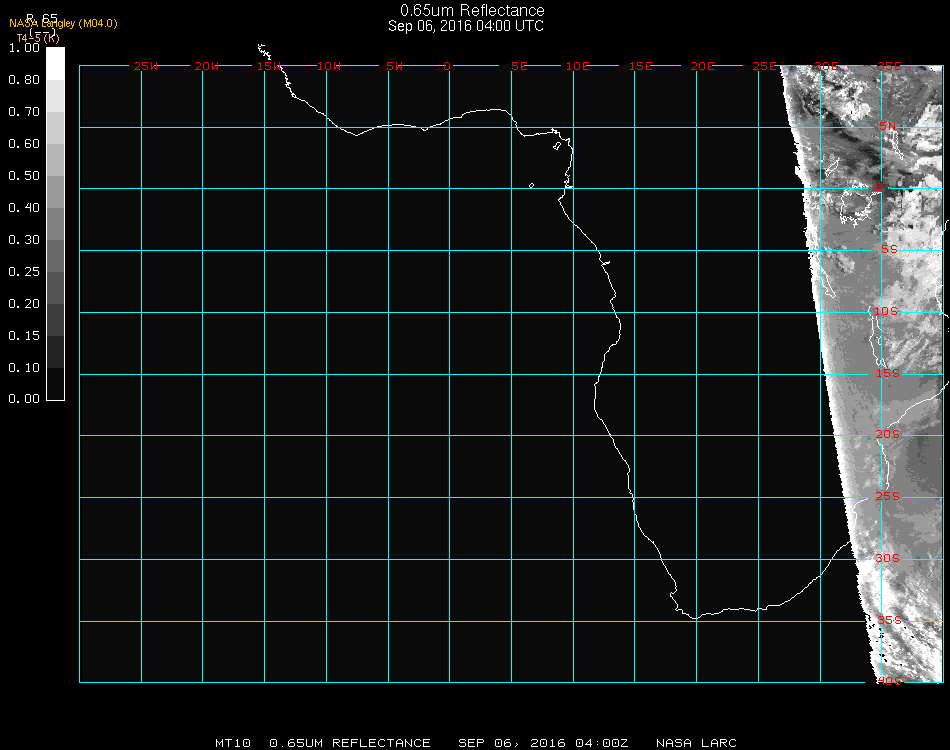Click the 0 longitude label on top axis

(447, 66)
